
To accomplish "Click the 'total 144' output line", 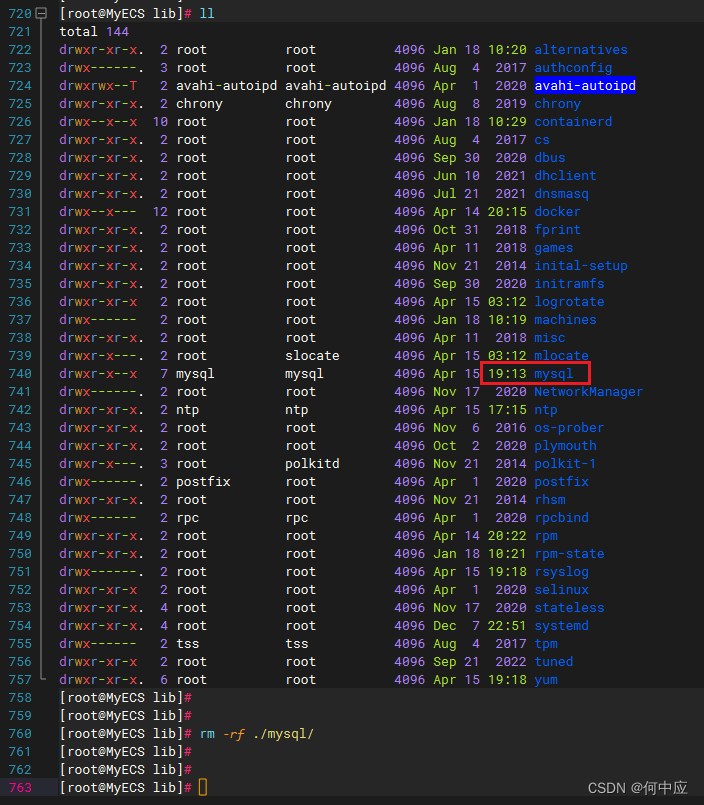I will point(94,32).
